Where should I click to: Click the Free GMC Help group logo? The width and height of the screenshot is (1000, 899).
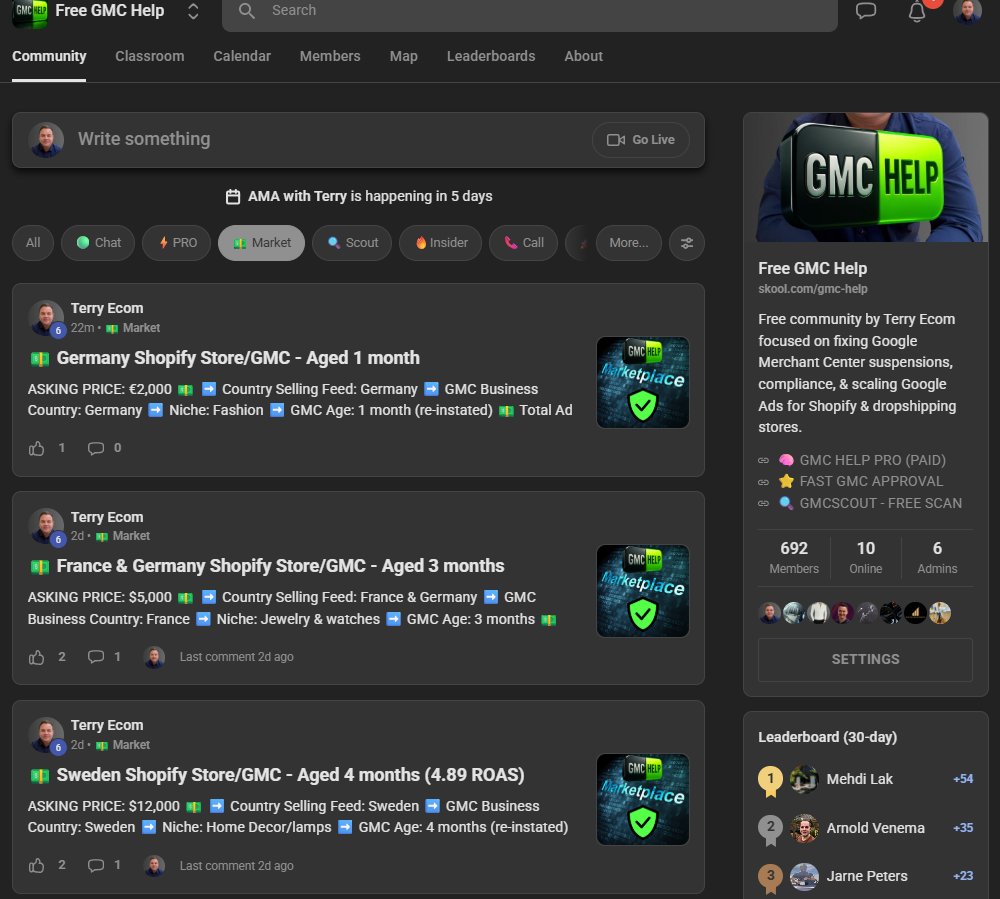(x=30, y=12)
